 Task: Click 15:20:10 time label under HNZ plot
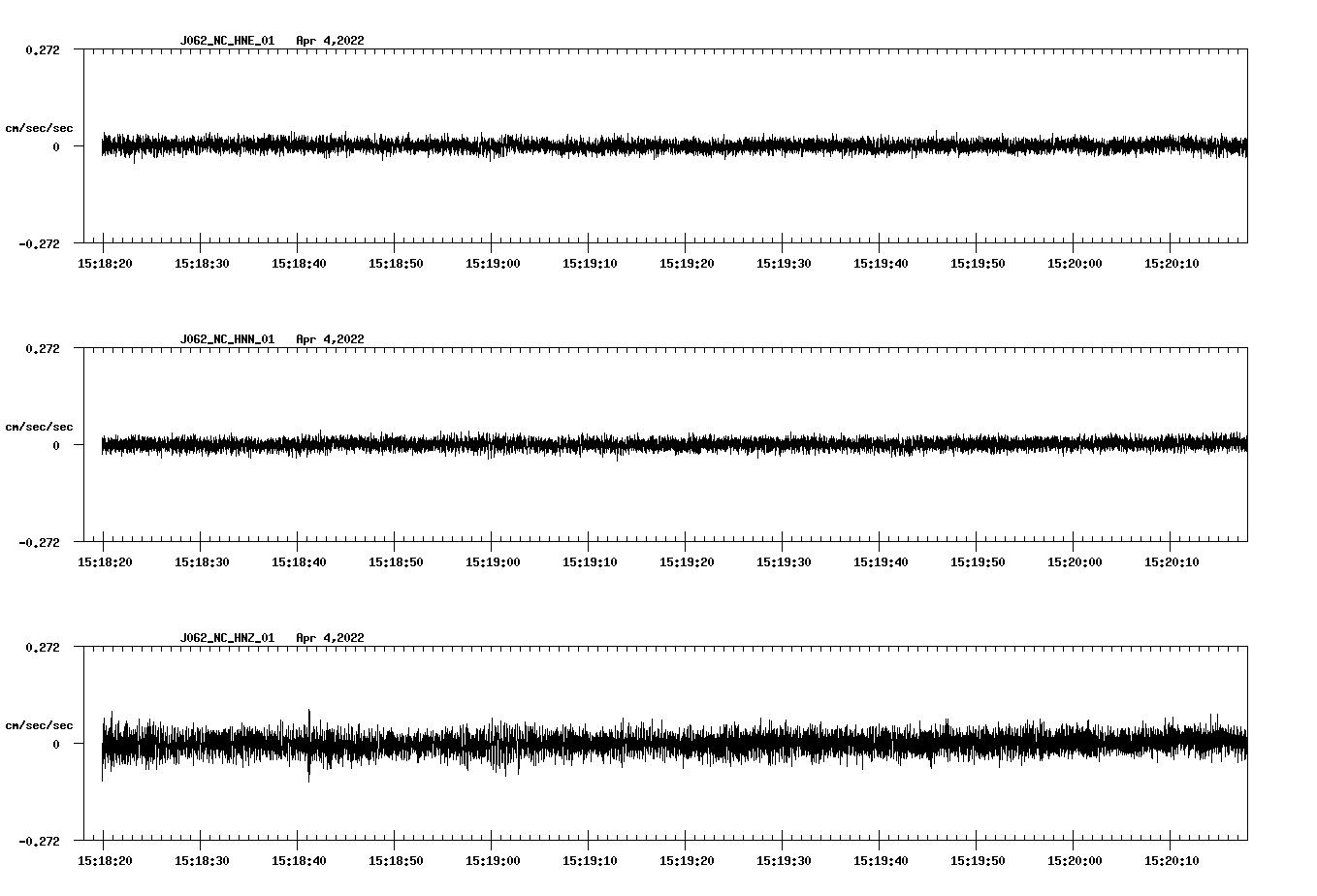point(1172,861)
